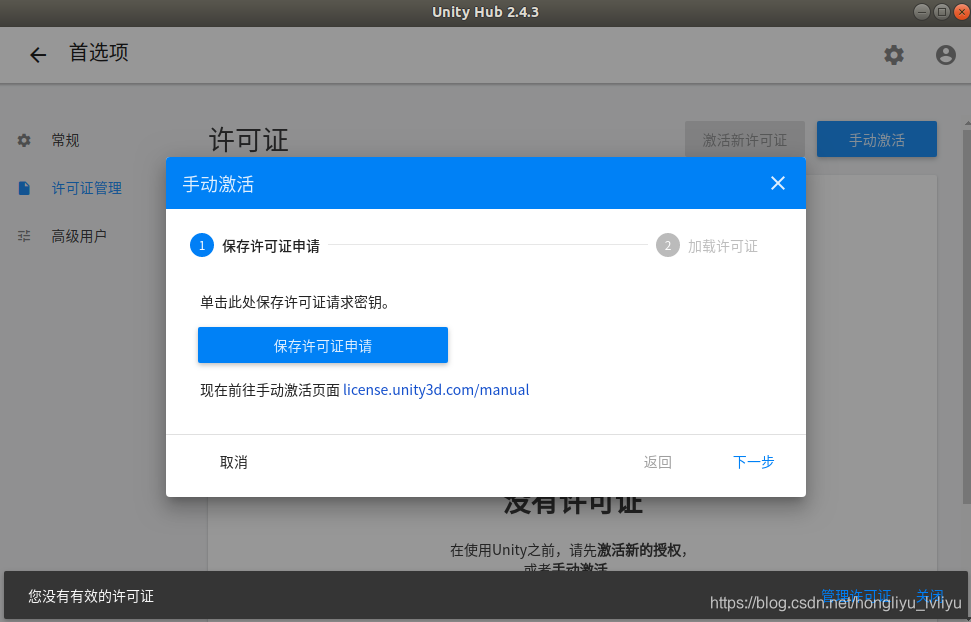Minimize the Unity Hub window

pos(921,12)
